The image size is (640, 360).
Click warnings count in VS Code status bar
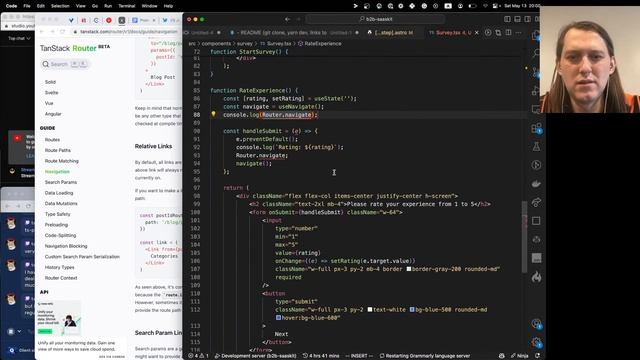click(x=204, y=356)
